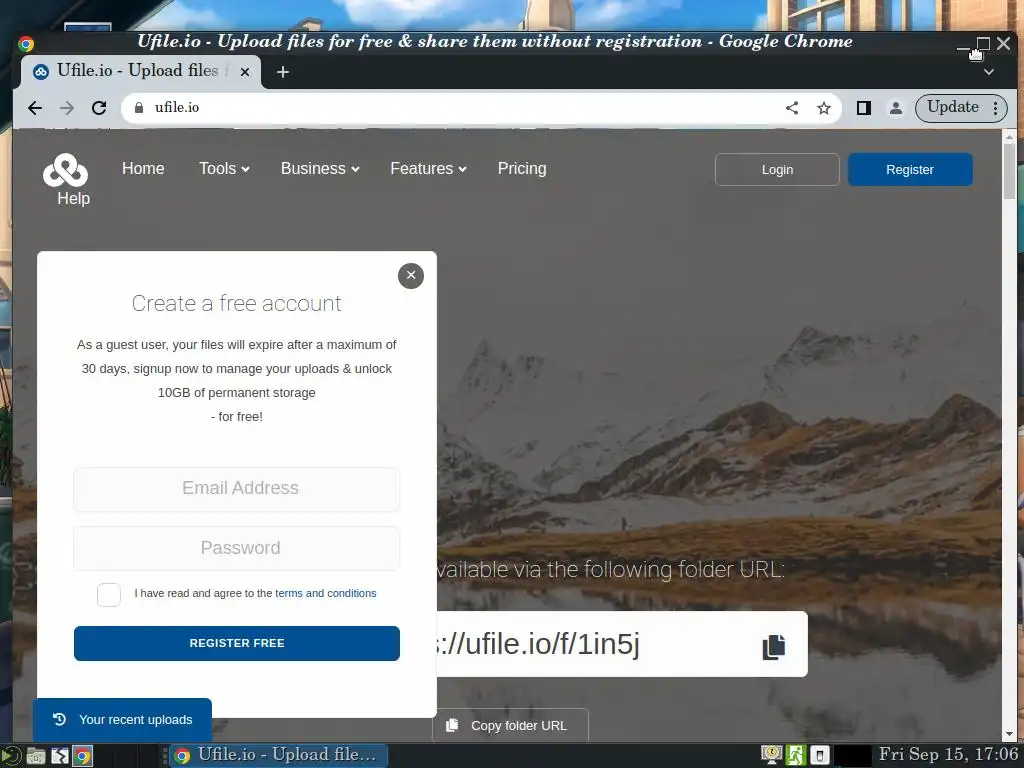This screenshot has height=768, width=1024.
Task: Expand the Tools dropdown menu
Action: click(224, 168)
